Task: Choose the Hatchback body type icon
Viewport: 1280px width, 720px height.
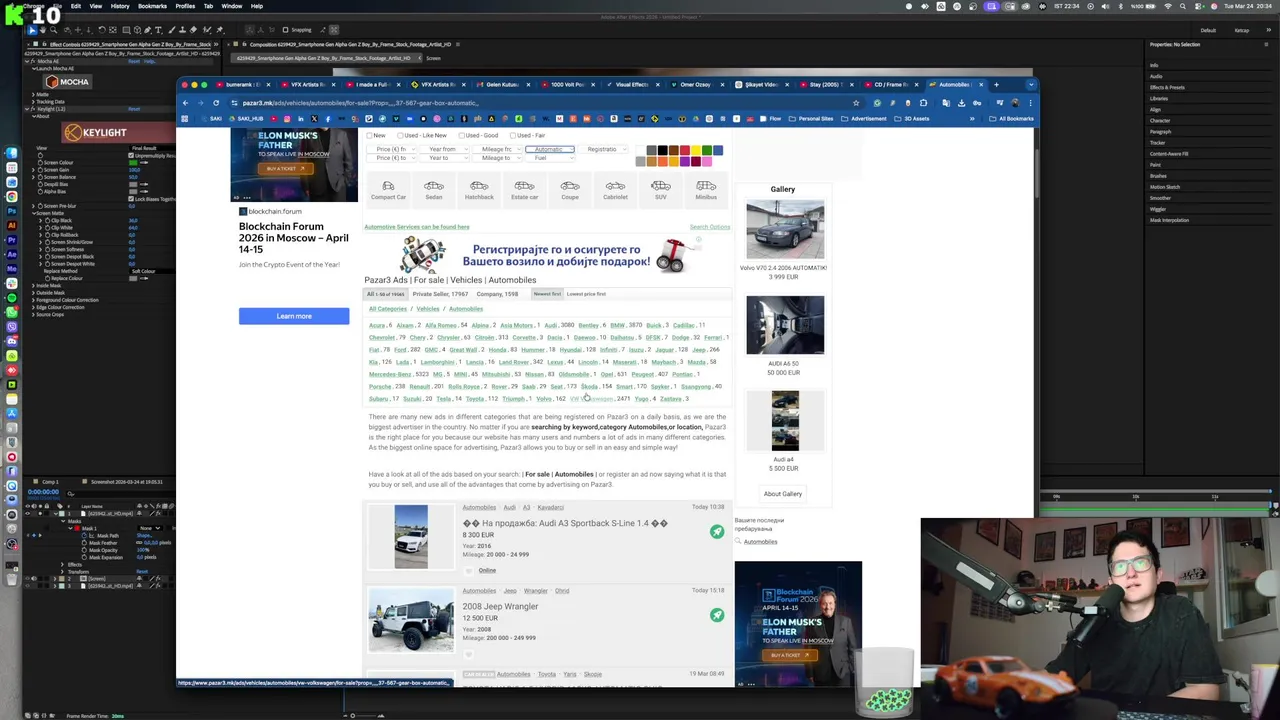Action: [479, 188]
